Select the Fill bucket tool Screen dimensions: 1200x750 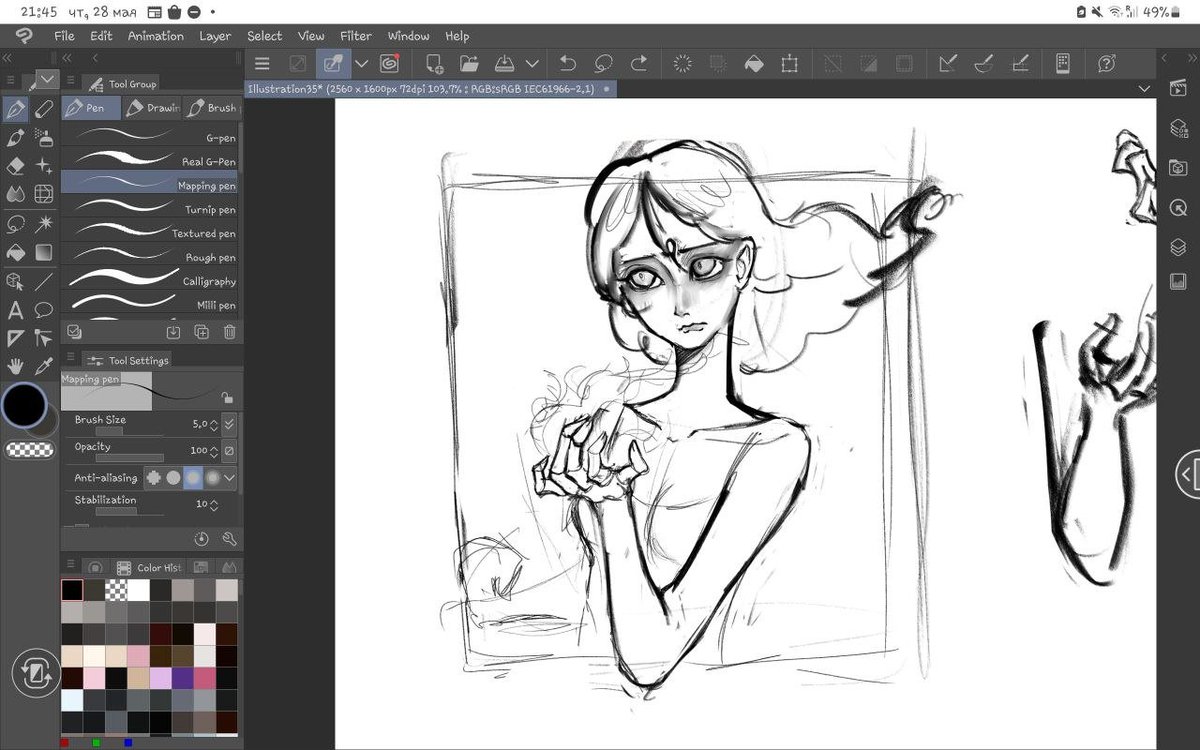tap(15, 252)
